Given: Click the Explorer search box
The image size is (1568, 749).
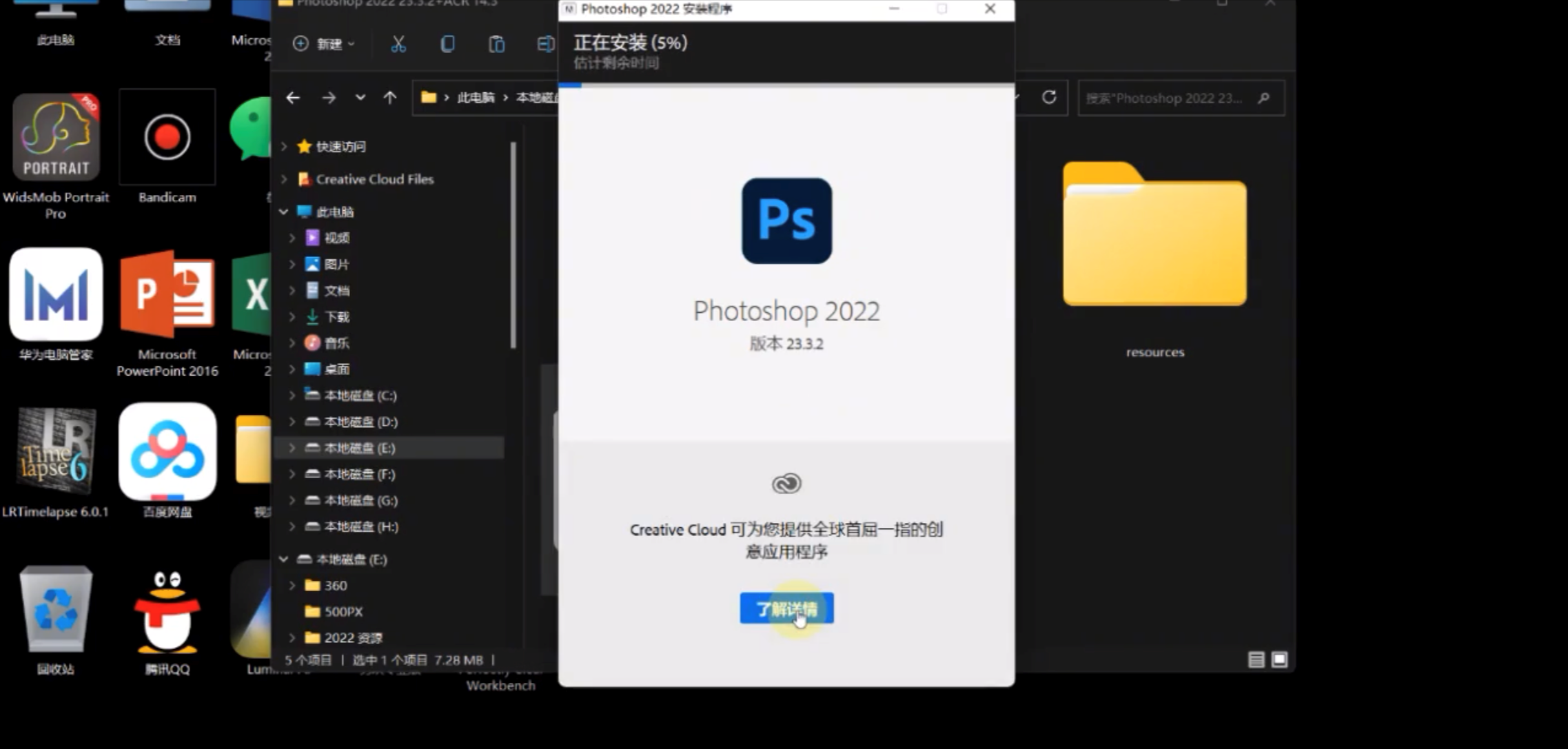Looking at the screenshot, I should [1181, 98].
